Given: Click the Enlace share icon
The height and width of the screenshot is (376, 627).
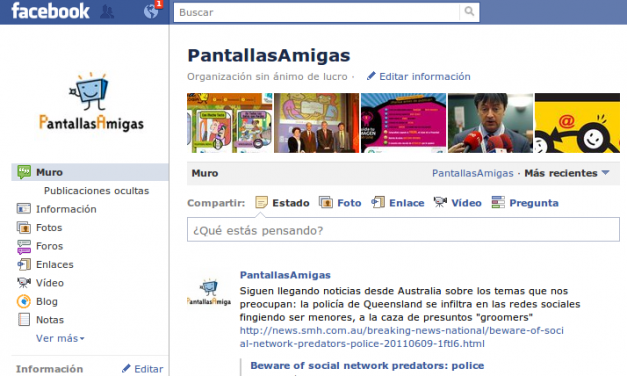Looking at the screenshot, I should pyautogui.click(x=378, y=202).
